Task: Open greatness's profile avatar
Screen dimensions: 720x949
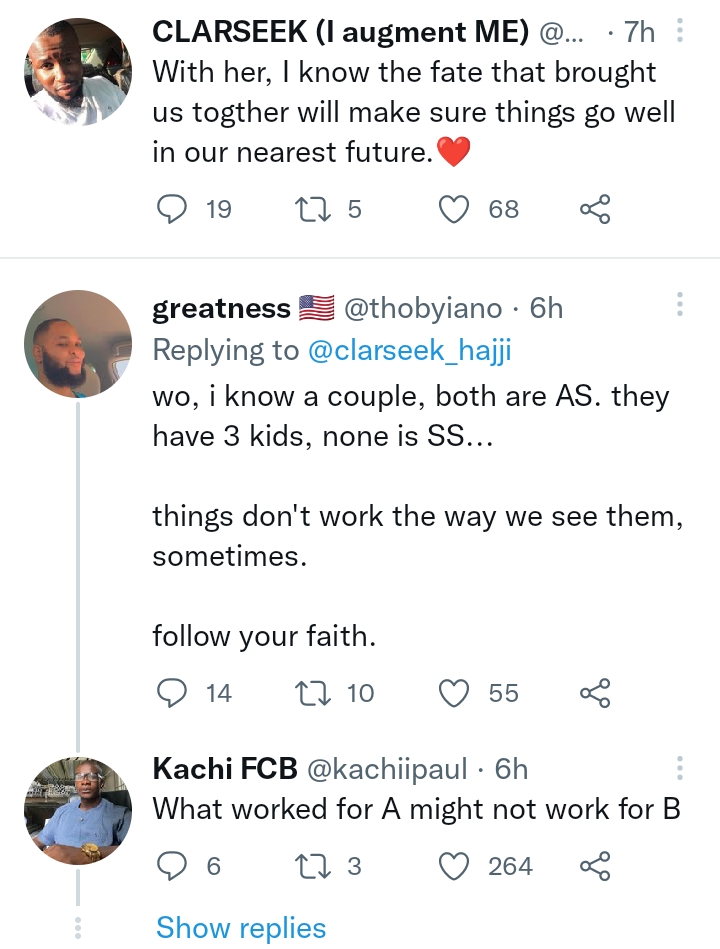Action: (x=77, y=344)
